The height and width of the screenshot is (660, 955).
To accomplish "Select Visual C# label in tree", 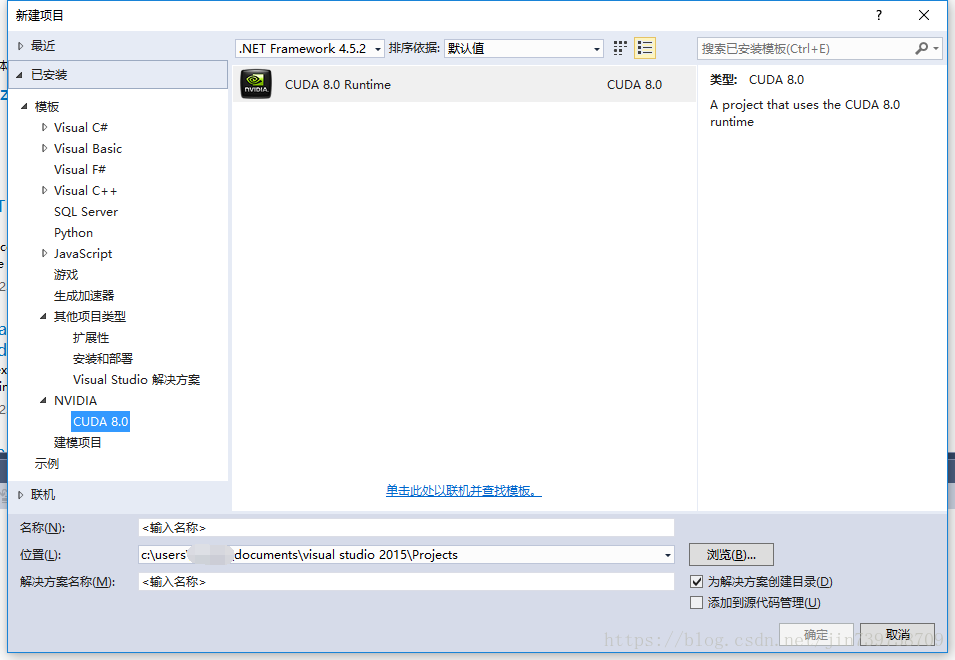I will pyautogui.click(x=80, y=127).
